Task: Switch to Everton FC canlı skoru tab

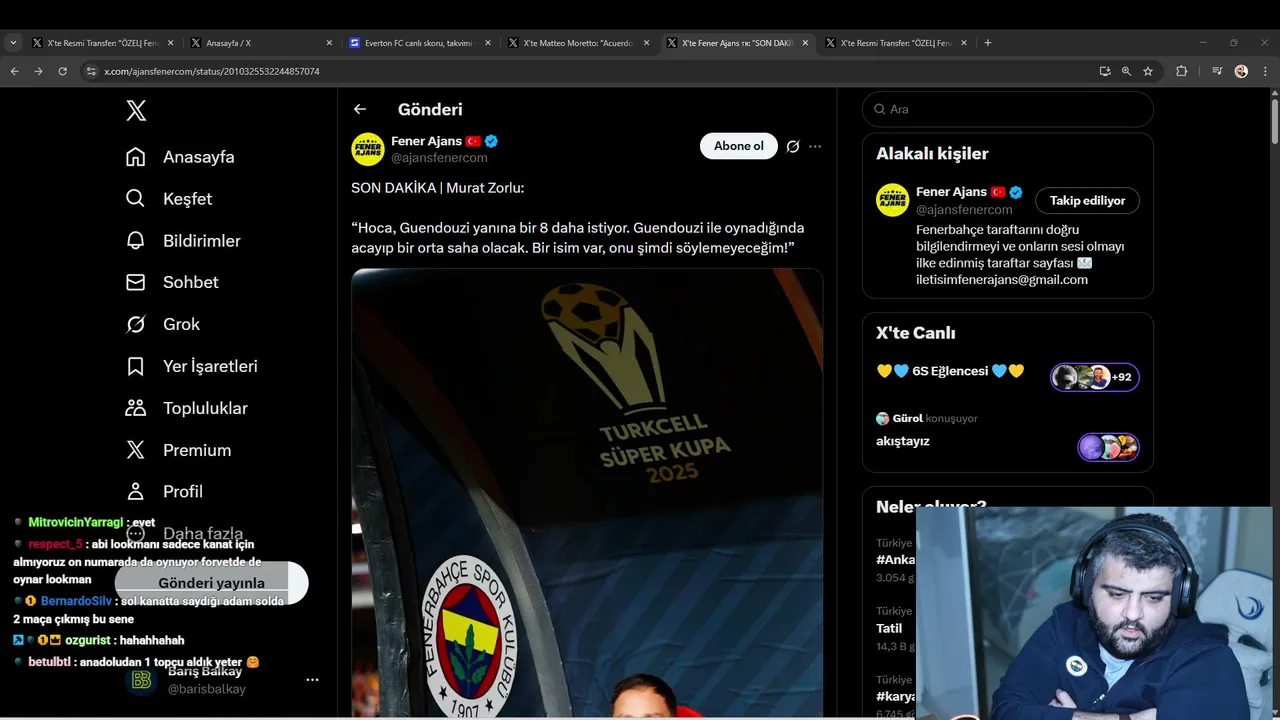Action: pos(419,43)
